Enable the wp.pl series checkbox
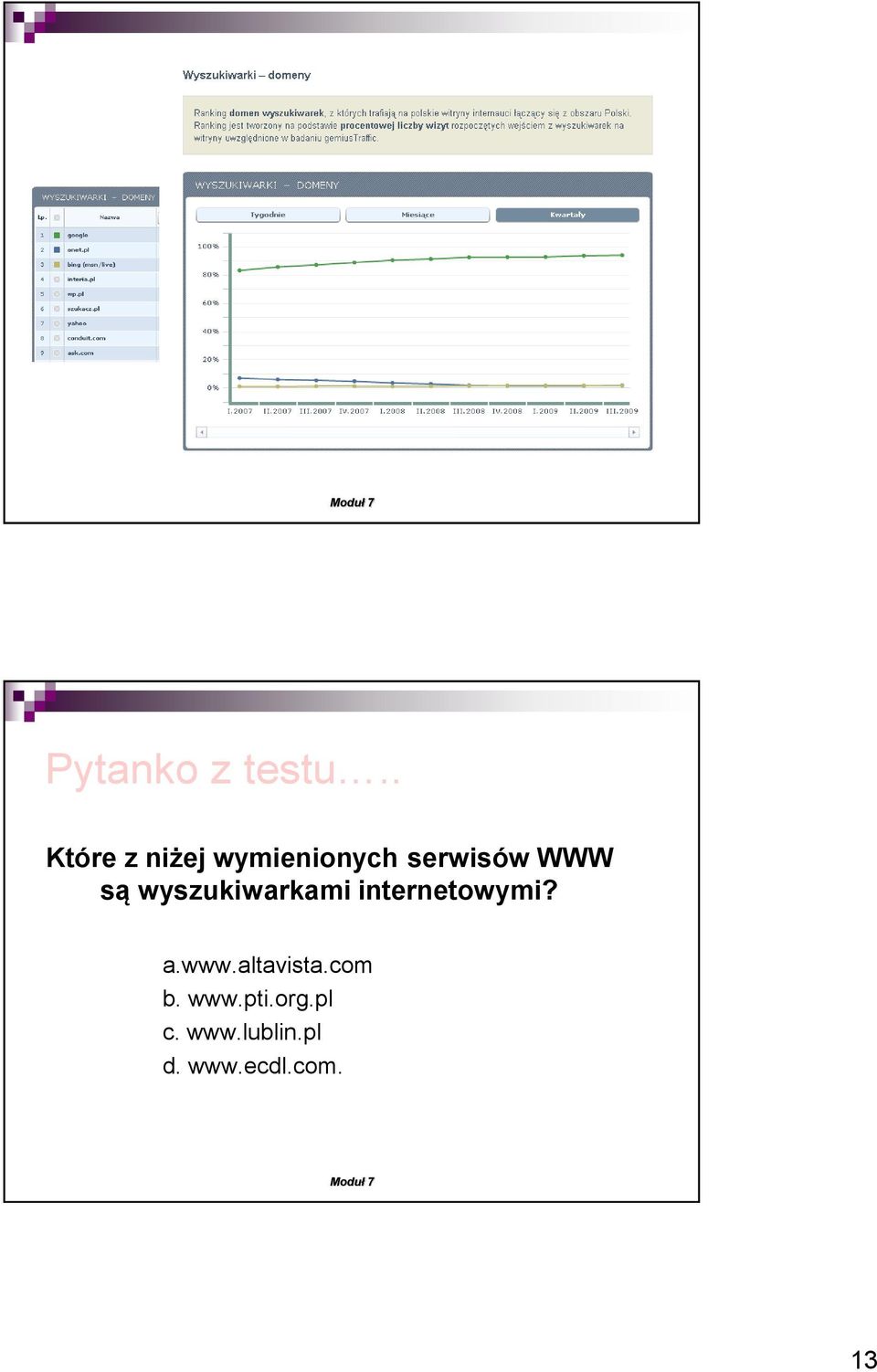Viewport: 877px width, 1372px height. click(x=57, y=294)
